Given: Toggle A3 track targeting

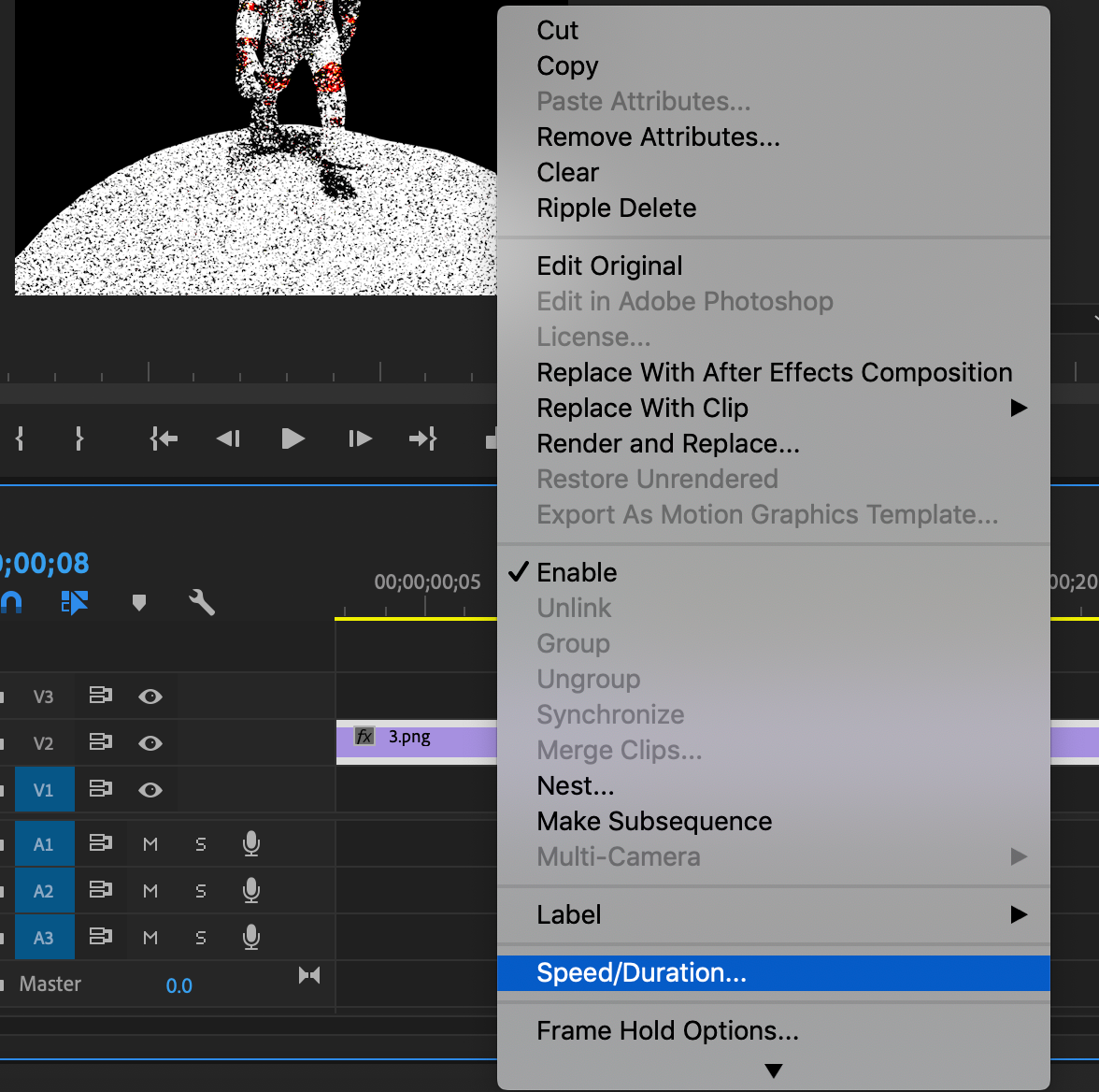Looking at the screenshot, I should point(44,938).
